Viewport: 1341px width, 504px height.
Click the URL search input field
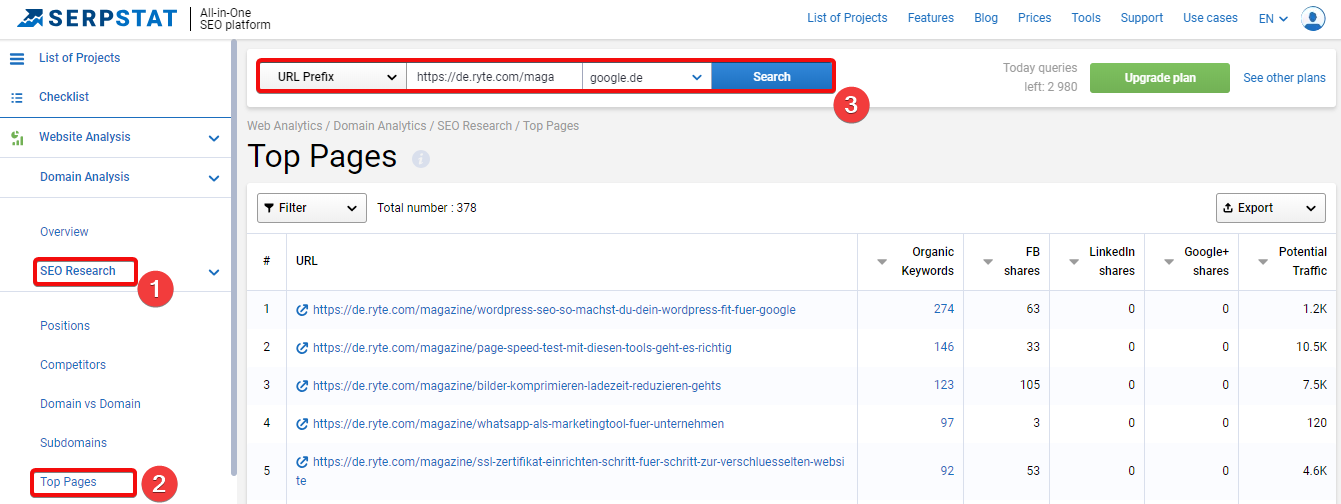(x=495, y=76)
